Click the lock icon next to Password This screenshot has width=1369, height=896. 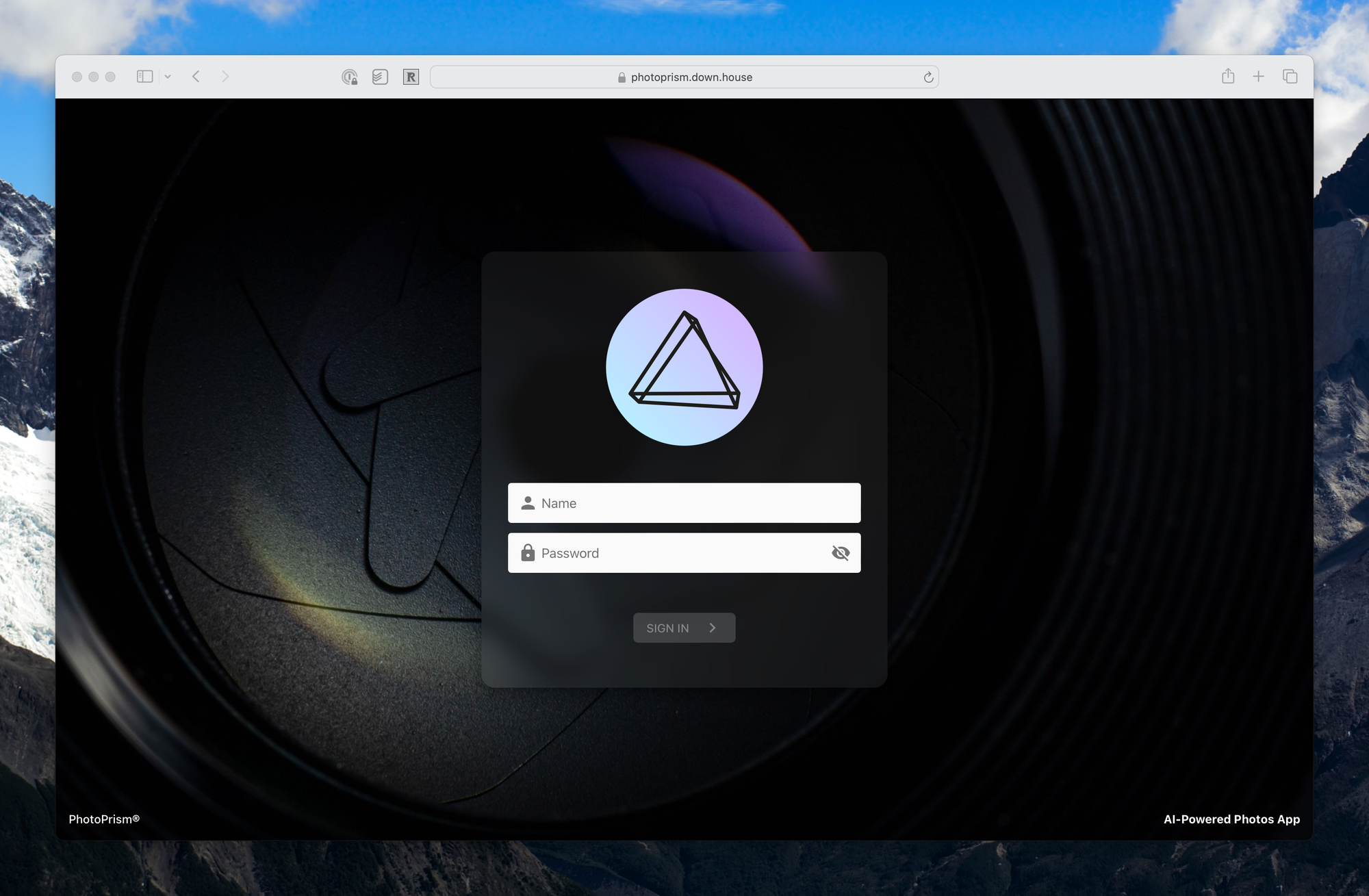tap(527, 552)
